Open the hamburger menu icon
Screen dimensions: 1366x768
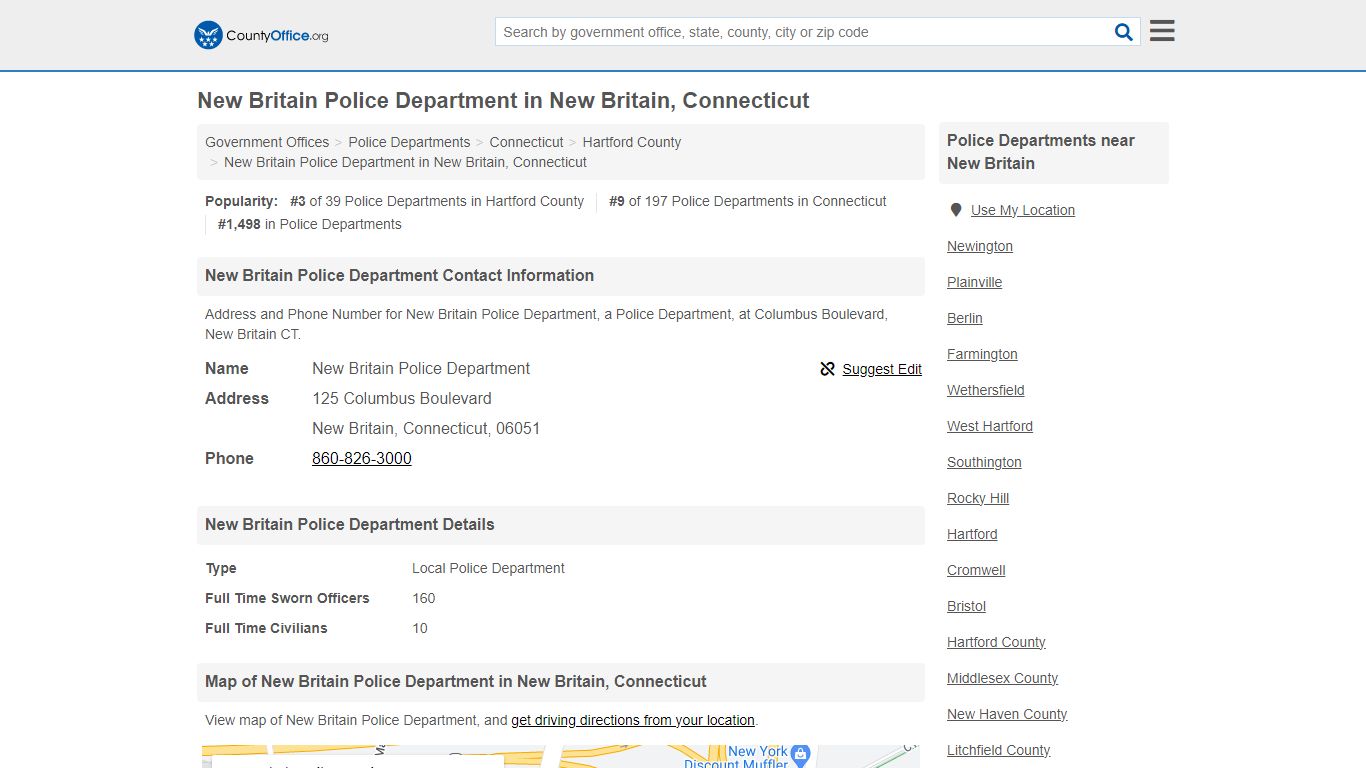[x=1162, y=31]
